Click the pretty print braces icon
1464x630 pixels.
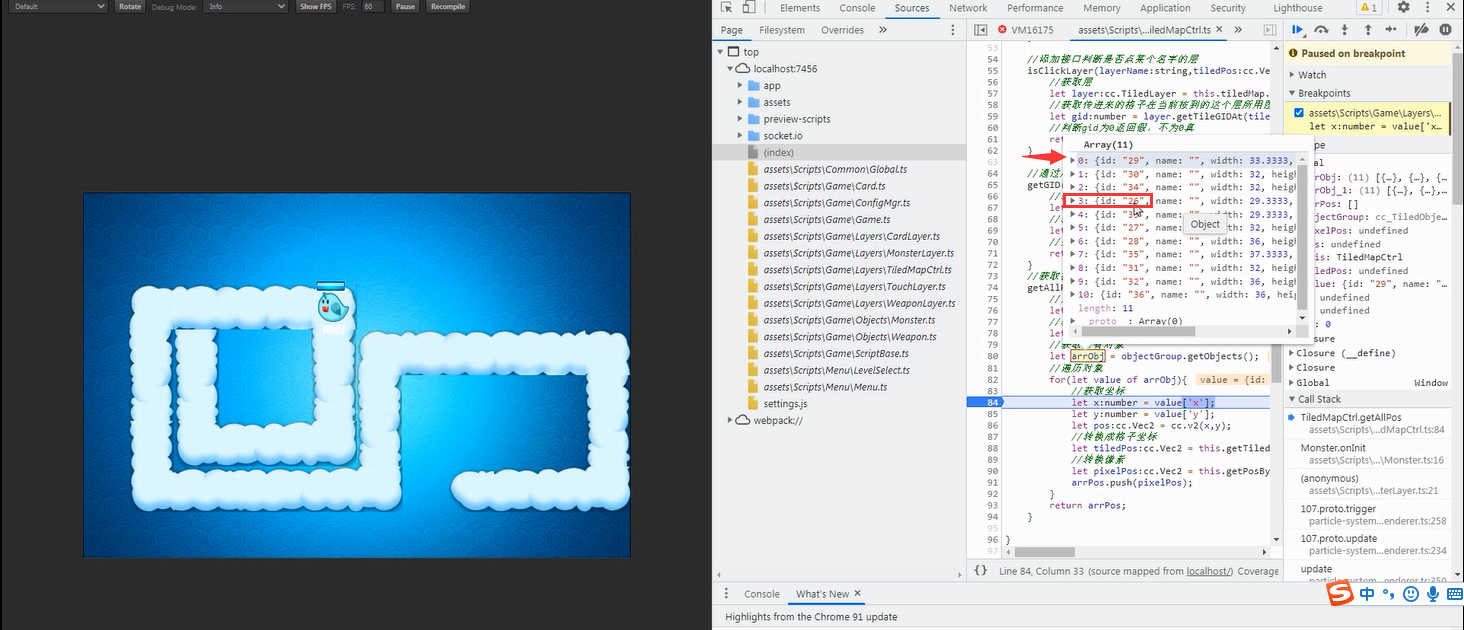click(981, 570)
